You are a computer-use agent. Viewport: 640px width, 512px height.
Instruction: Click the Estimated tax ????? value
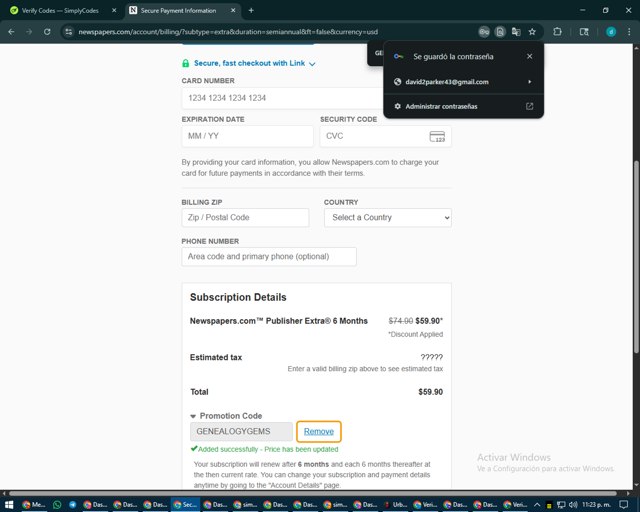pos(431,358)
